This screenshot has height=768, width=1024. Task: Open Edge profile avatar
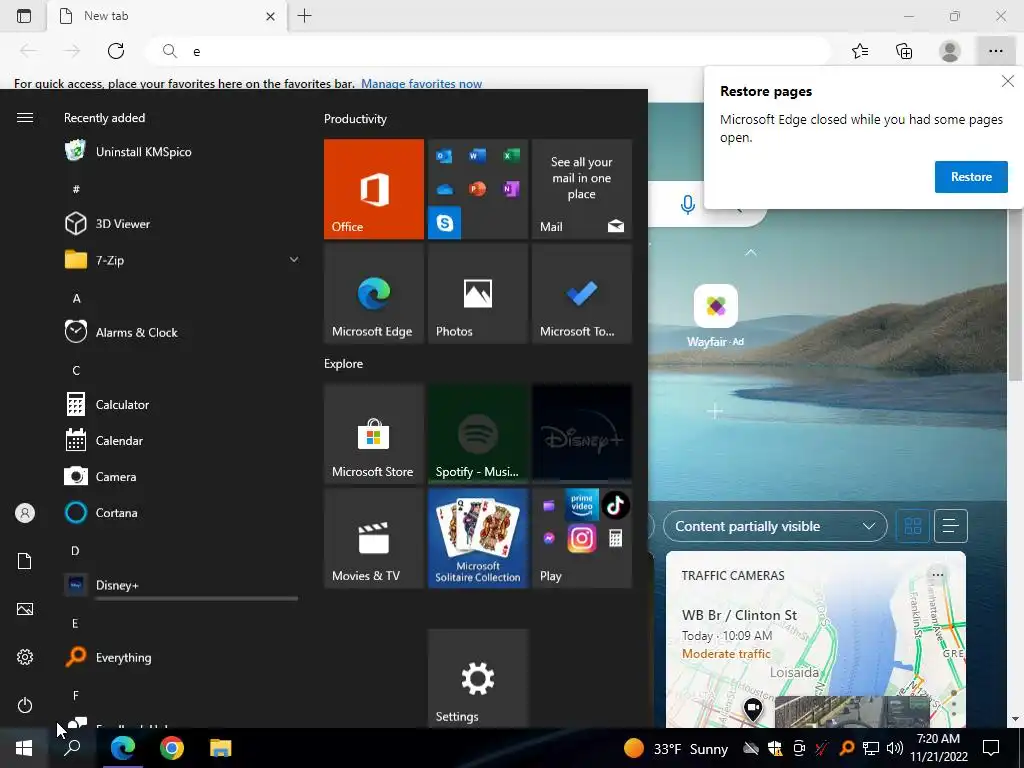(950, 51)
